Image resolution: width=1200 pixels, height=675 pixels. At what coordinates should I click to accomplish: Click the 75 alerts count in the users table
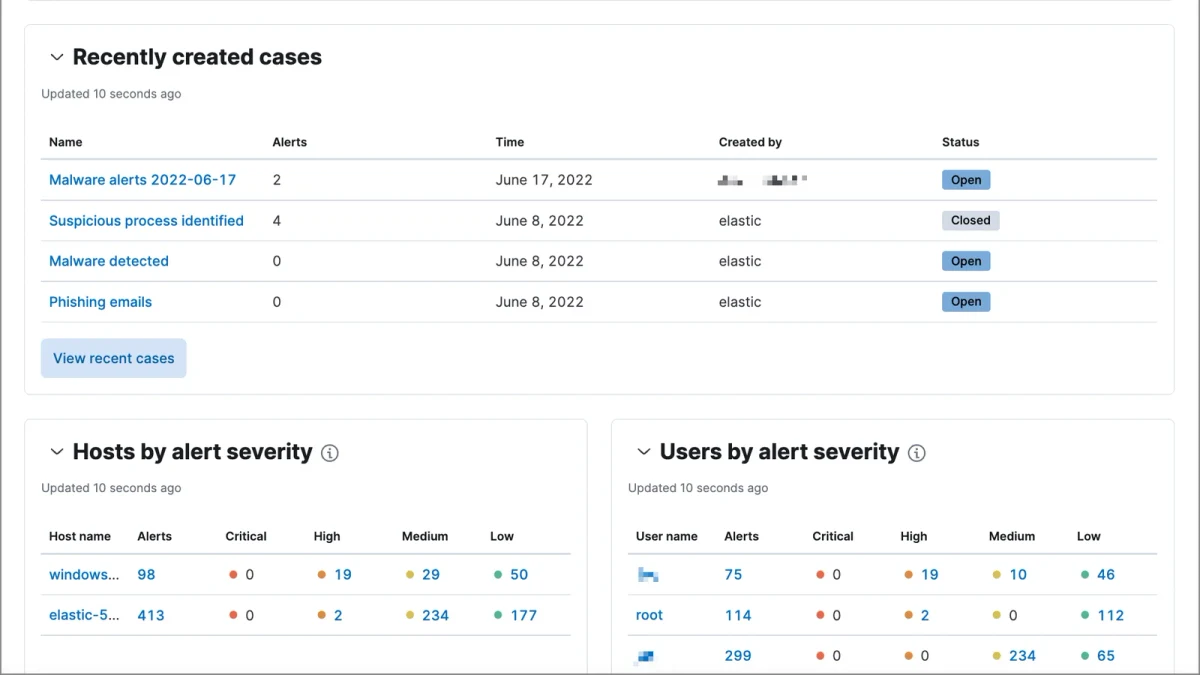pyautogui.click(x=734, y=575)
